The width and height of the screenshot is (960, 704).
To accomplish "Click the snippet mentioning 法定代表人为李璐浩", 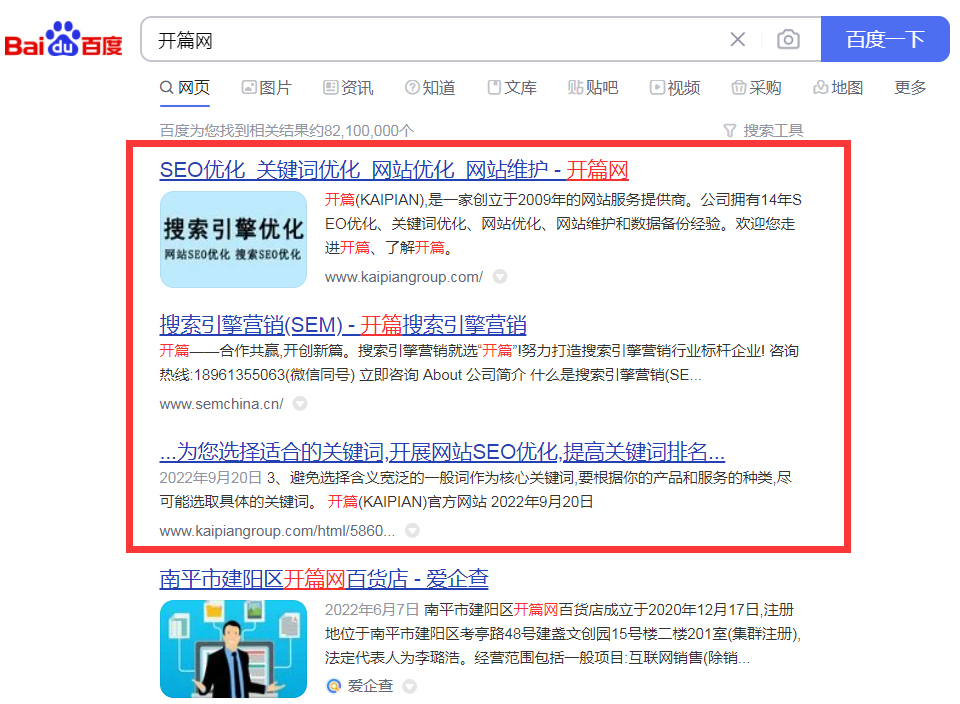I will coord(563,634).
